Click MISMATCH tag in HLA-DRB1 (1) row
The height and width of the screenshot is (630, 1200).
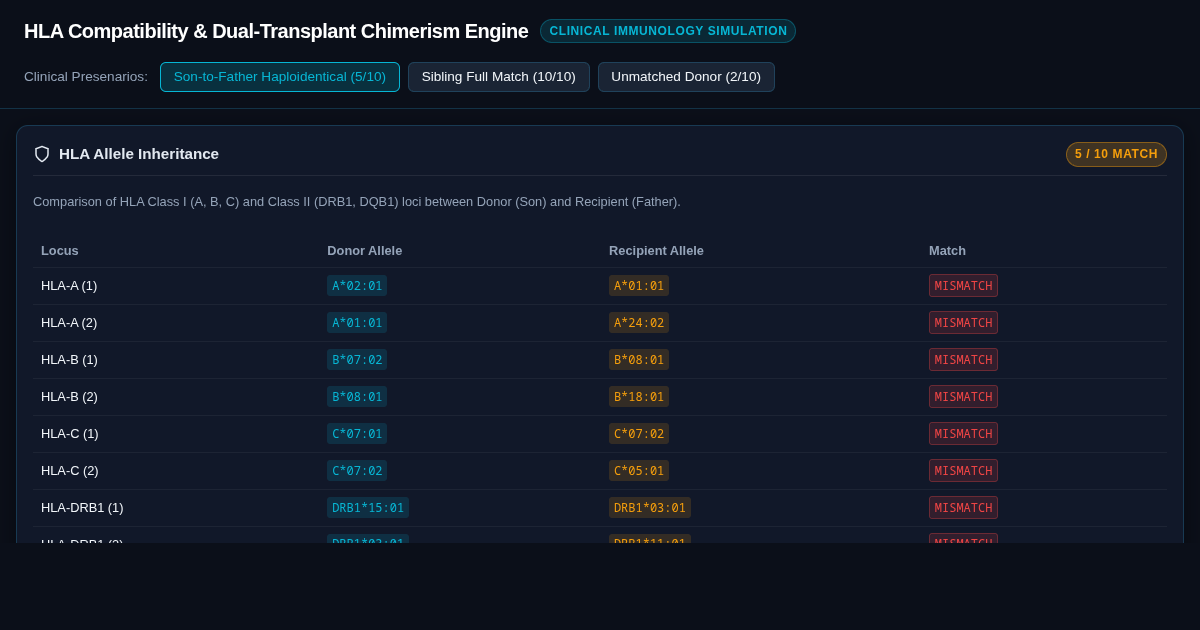coord(963,508)
